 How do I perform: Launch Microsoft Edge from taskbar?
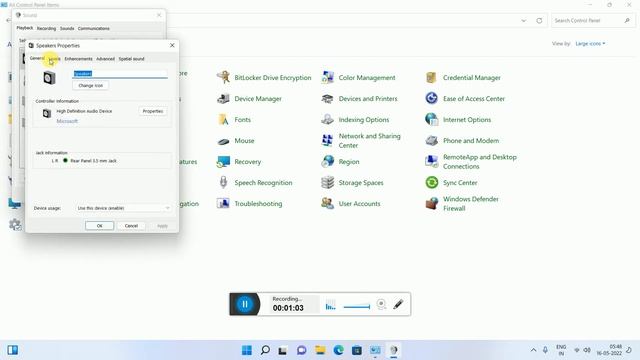[x=338, y=350]
